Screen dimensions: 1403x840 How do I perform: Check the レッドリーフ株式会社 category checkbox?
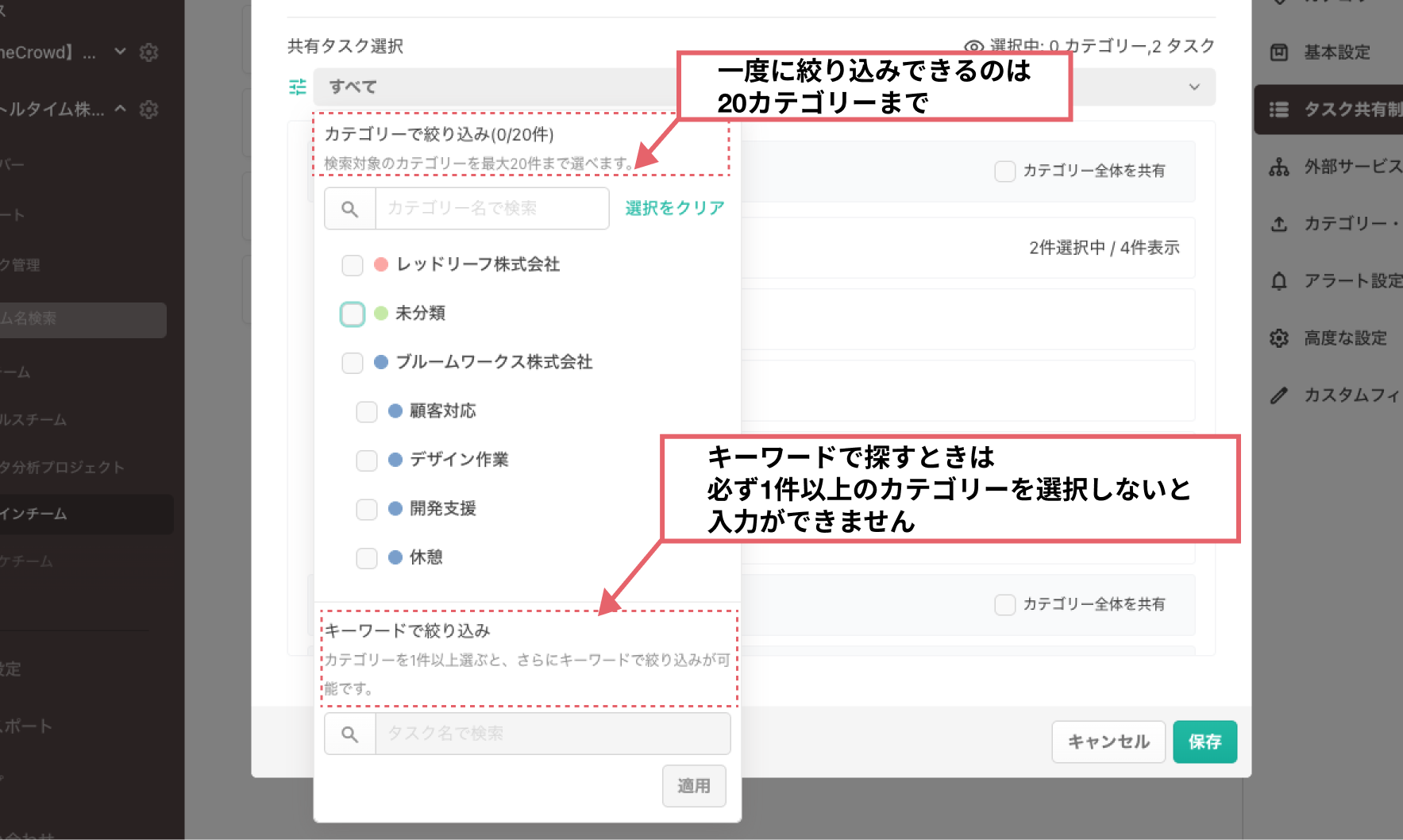[353, 265]
